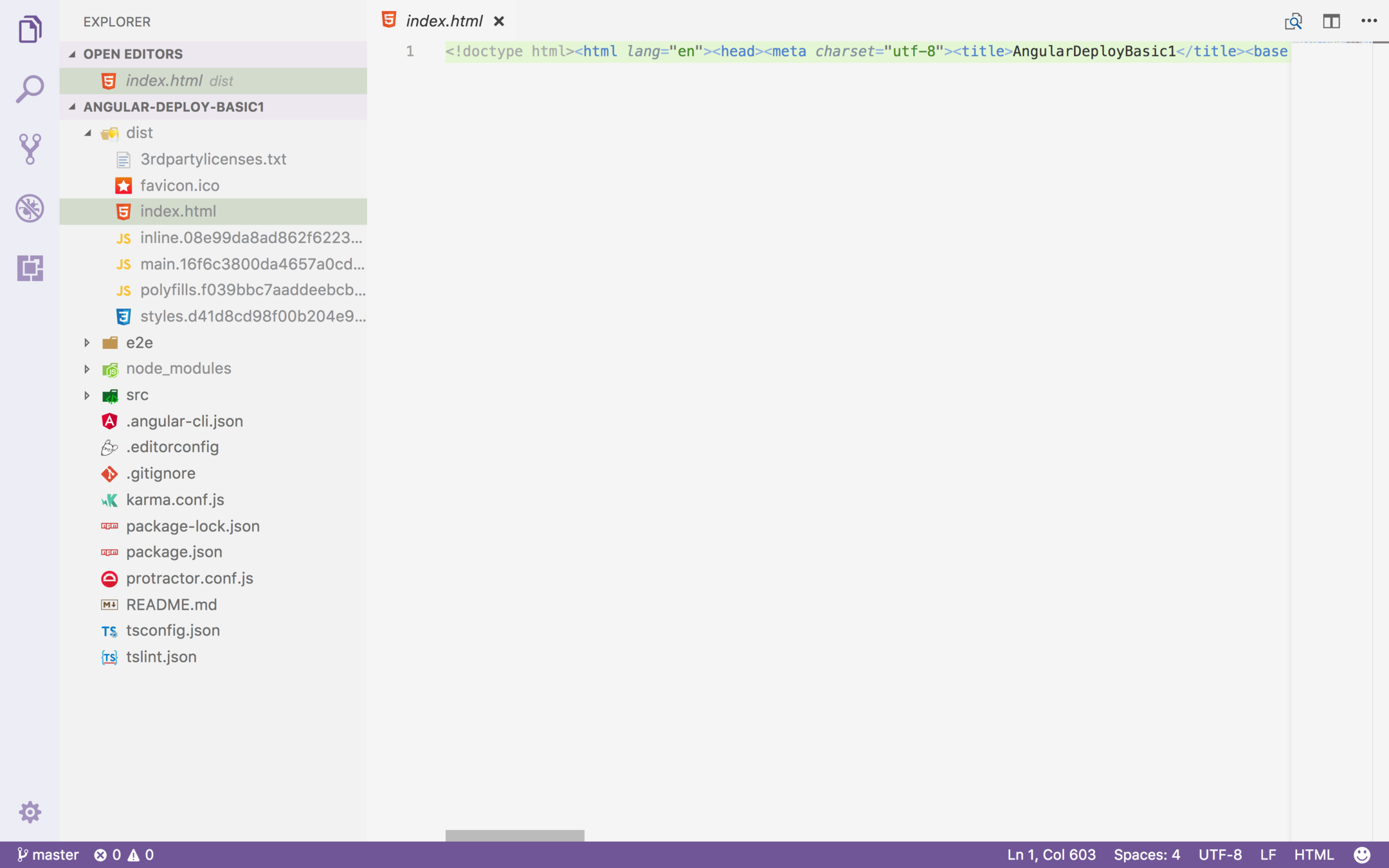Viewport: 1389px width, 868px height.
Task: Open the Extensions view icon
Action: point(30,268)
